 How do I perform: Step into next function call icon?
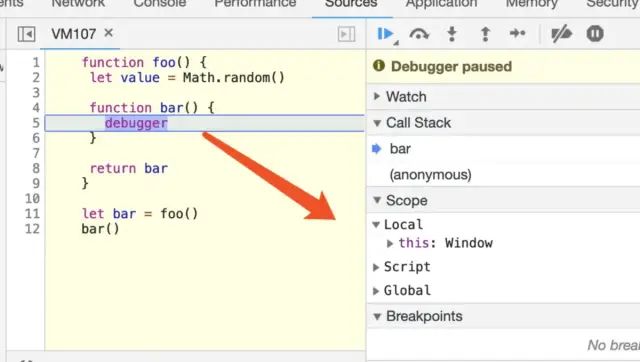coord(452,34)
